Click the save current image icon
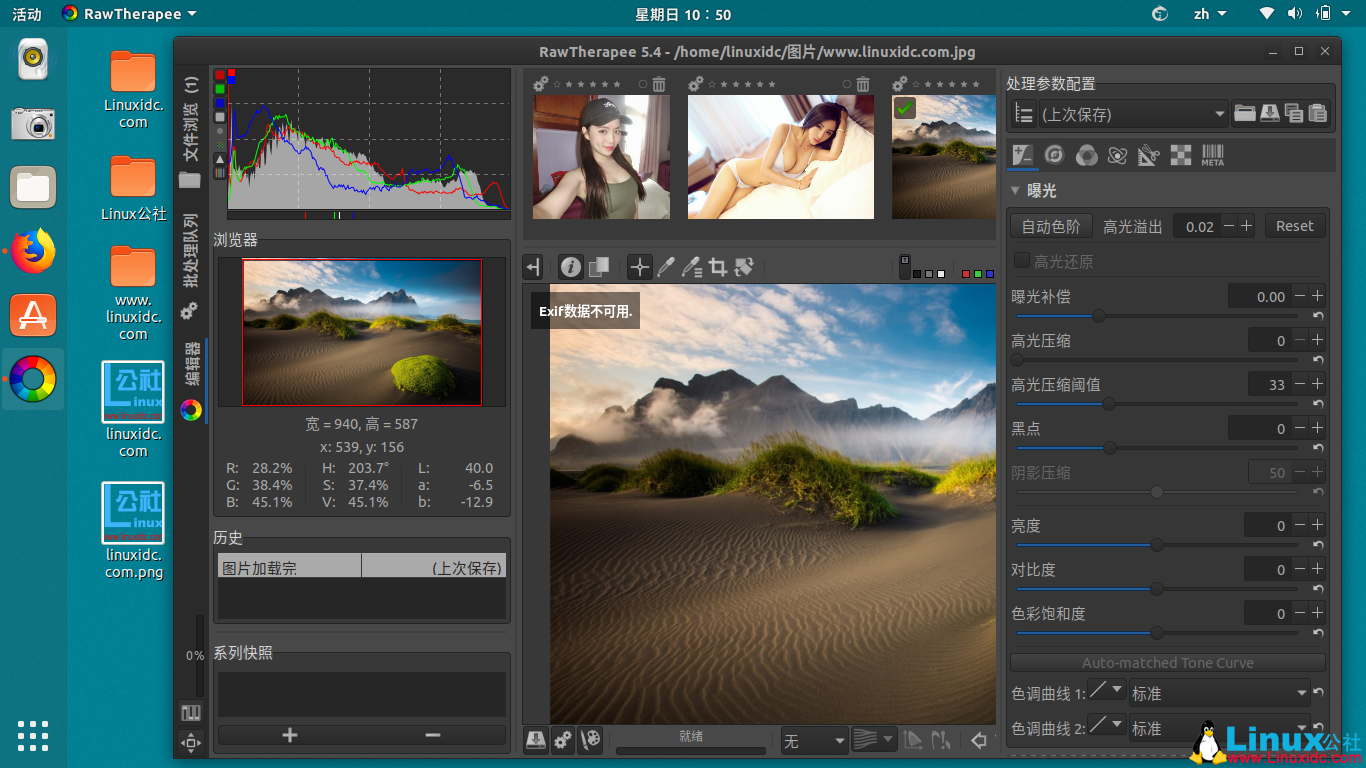Image resolution: width=1366 pixels, height=768 pixels. pos(536,740)
